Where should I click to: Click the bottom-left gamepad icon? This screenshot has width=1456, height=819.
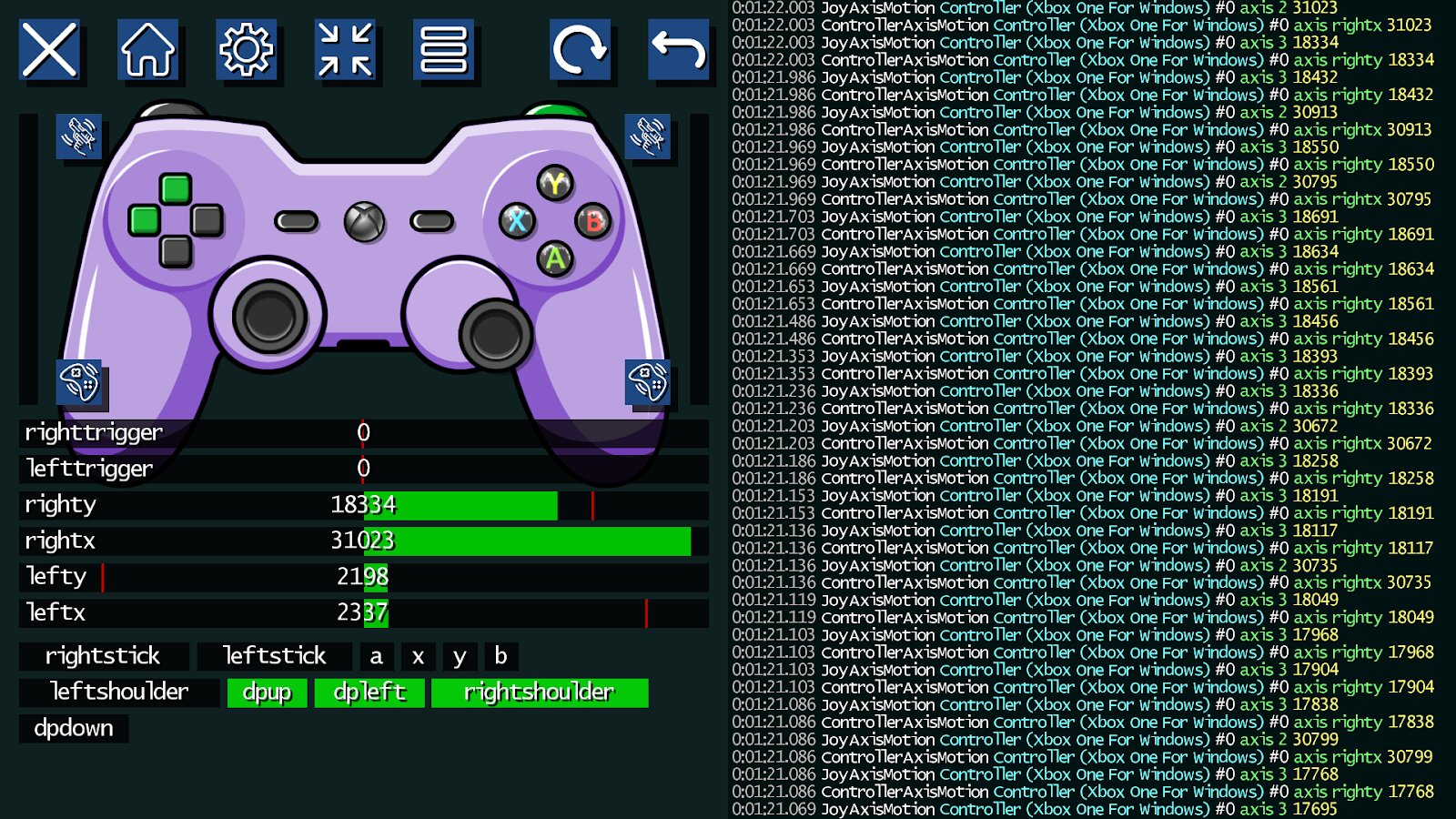click(81, 381)
